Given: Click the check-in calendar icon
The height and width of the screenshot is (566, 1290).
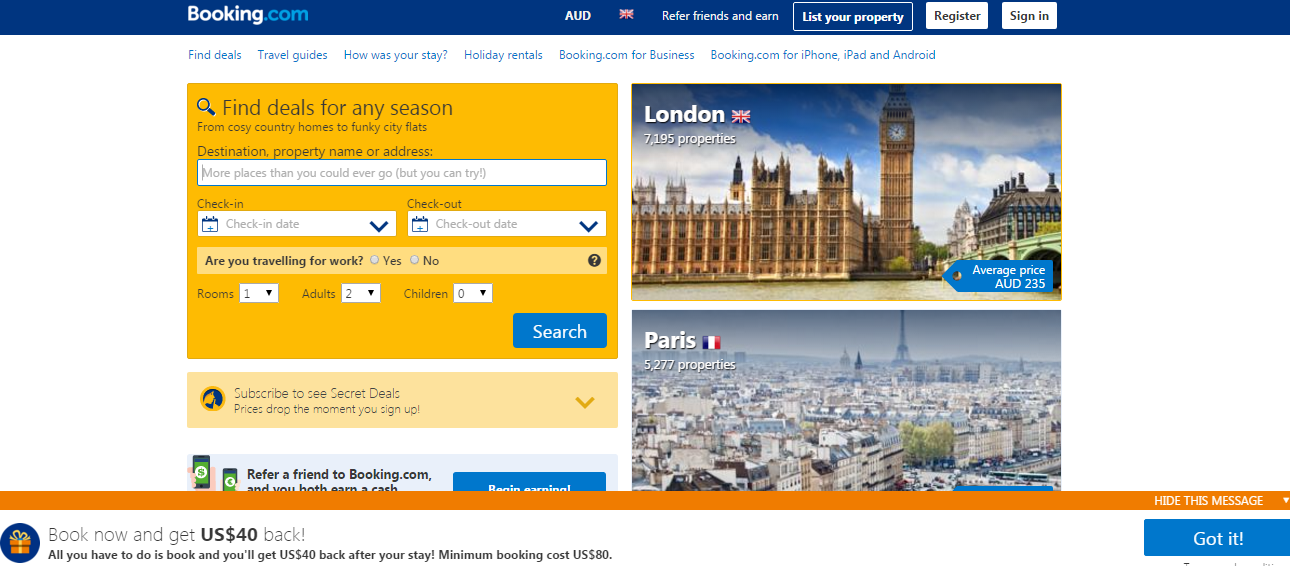Looking at the screenshot, I should (210, 224).
